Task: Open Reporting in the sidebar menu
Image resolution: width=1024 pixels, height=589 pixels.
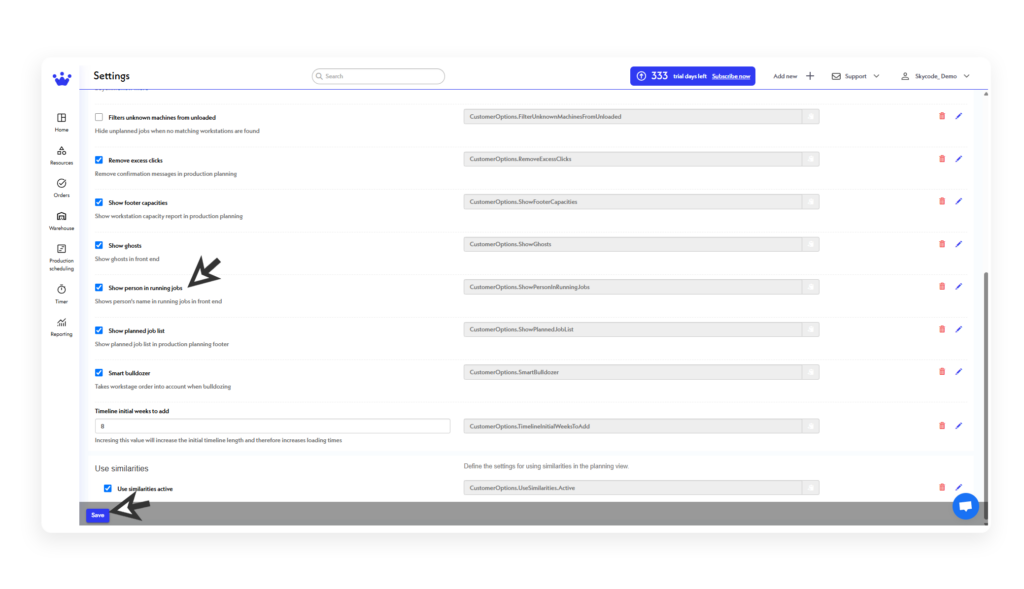Action: coord(61,324)
